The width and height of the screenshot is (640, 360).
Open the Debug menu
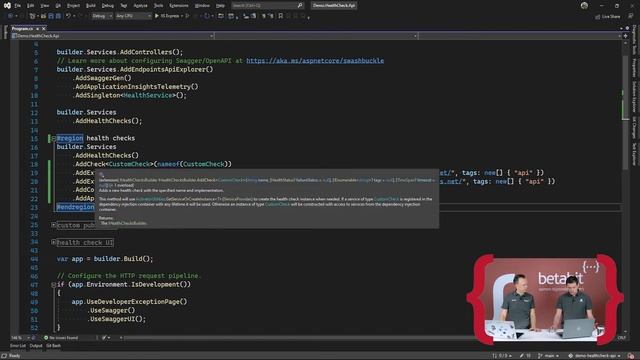(x=108, y=6)
